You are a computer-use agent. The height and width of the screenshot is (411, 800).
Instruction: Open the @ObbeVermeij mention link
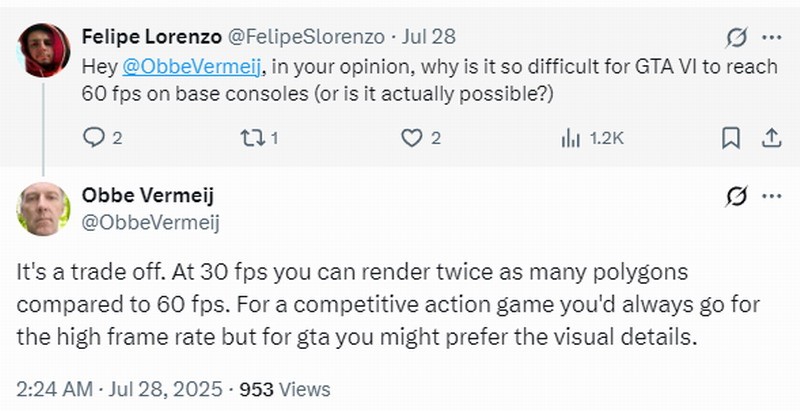tap(193, 67)
